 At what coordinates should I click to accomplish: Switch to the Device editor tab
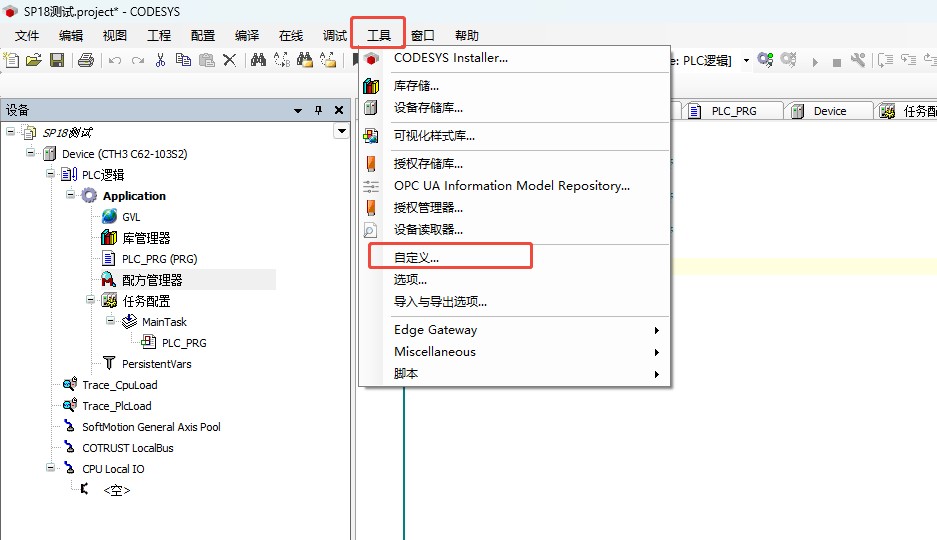(829, 111)
